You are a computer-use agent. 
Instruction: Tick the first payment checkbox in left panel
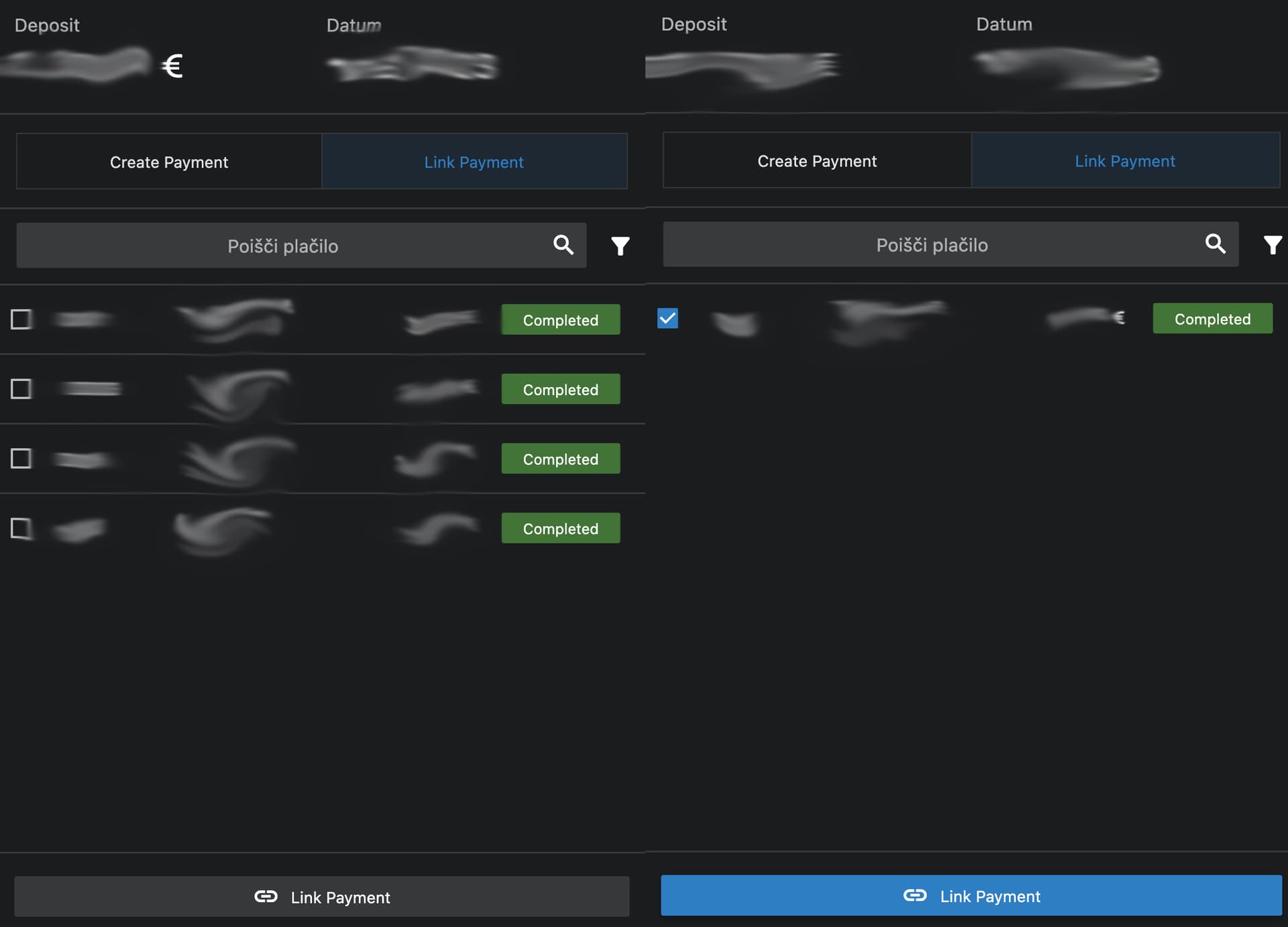point(21,319)
